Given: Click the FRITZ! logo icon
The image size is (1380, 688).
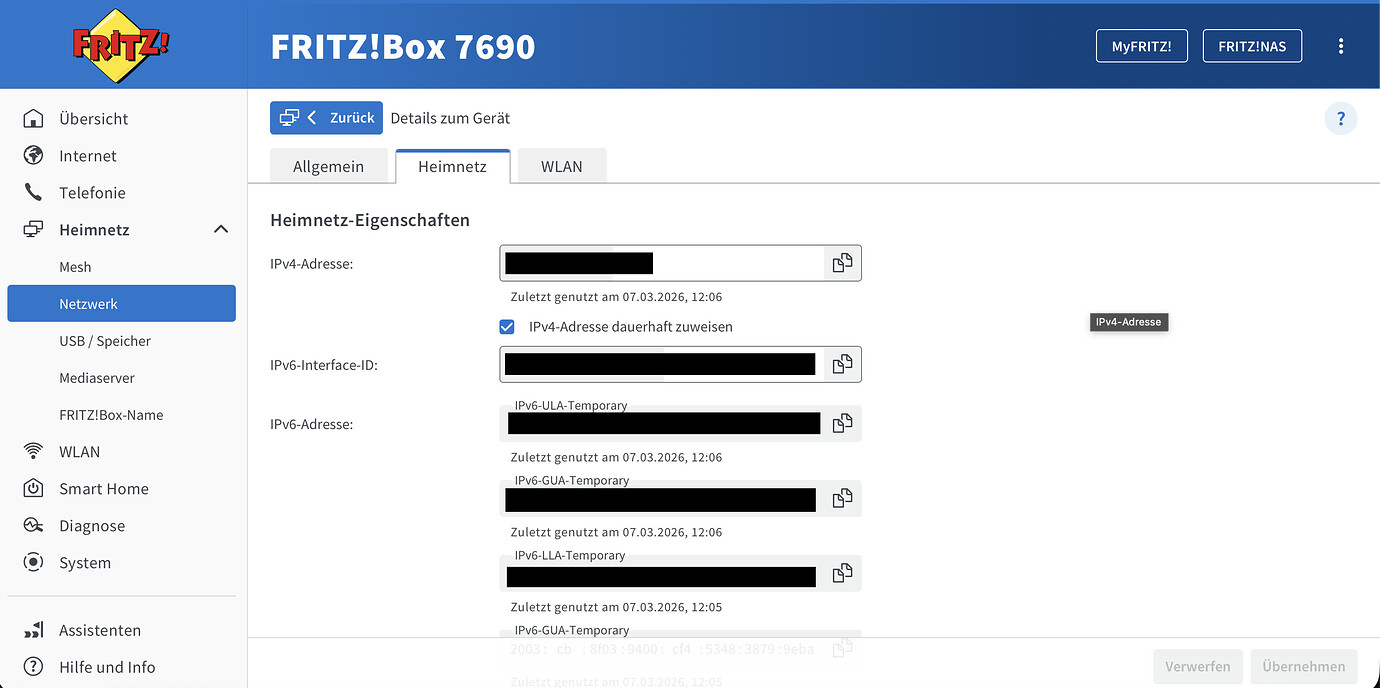Looking at the screenshot, I should pos(121,45).
